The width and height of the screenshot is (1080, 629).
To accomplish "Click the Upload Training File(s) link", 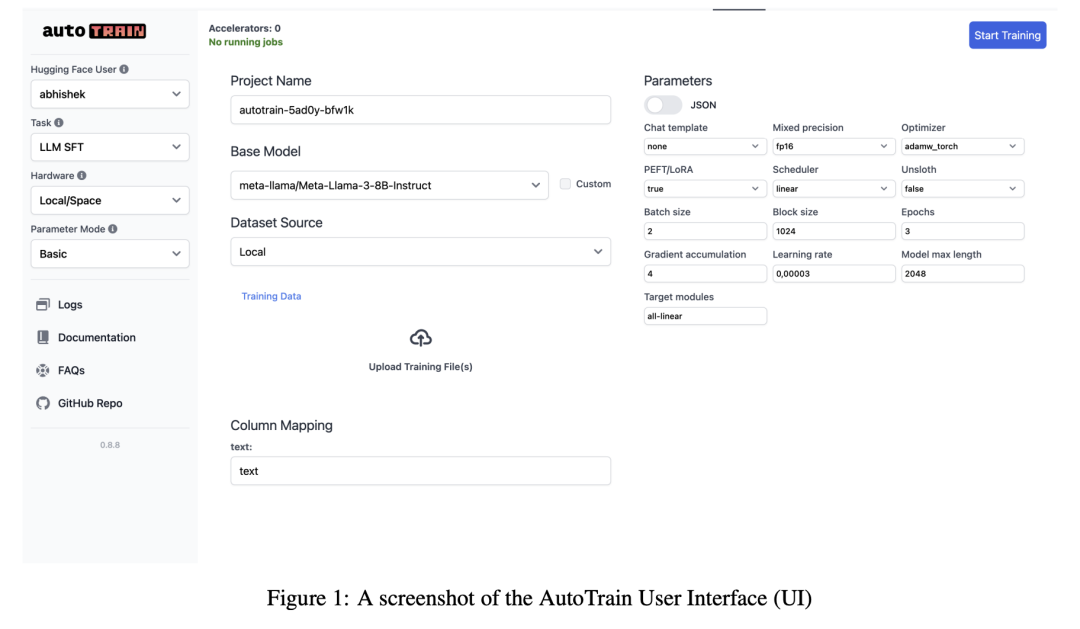I will [x=421, y=367].
